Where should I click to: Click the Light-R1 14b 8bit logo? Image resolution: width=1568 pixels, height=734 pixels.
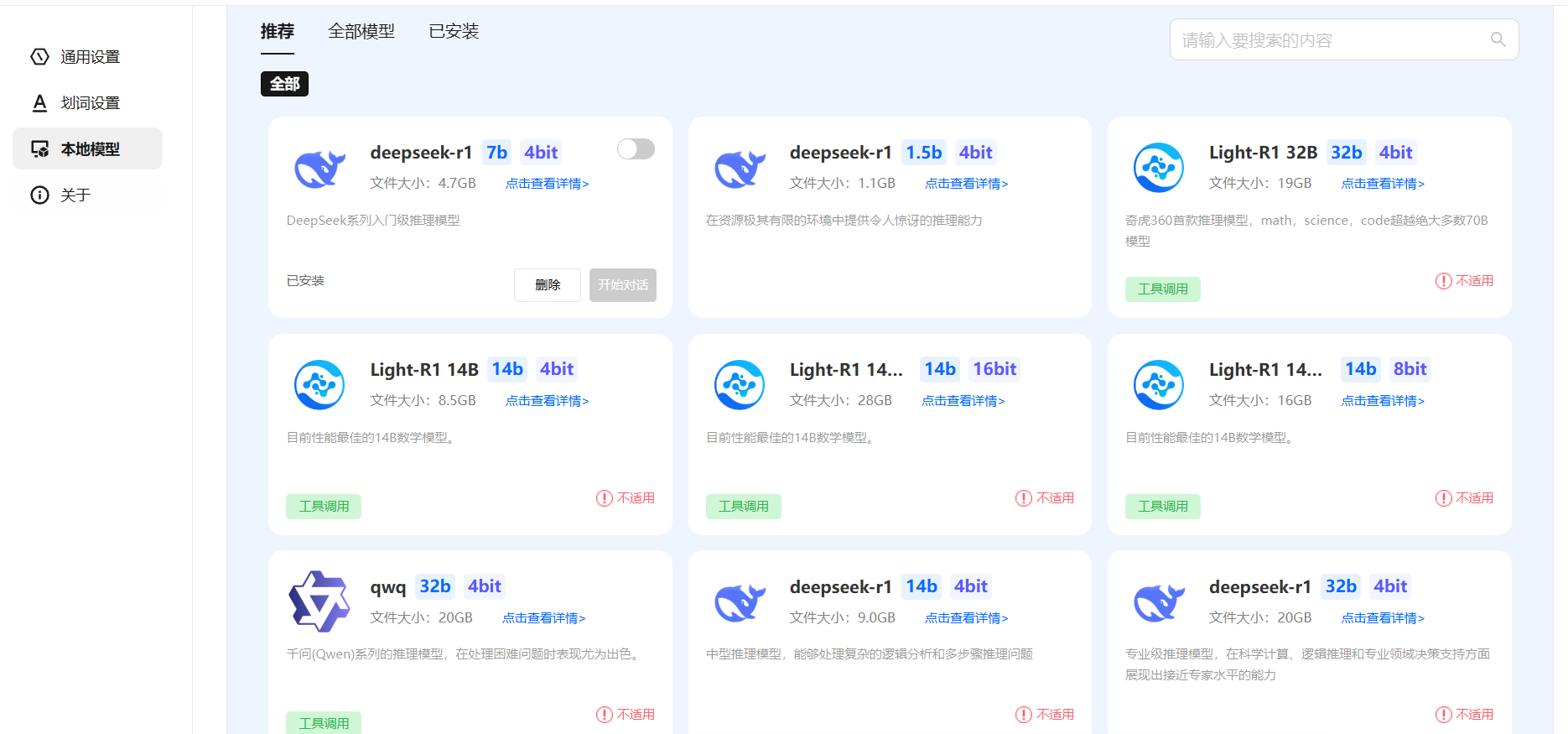point(1159,385)
